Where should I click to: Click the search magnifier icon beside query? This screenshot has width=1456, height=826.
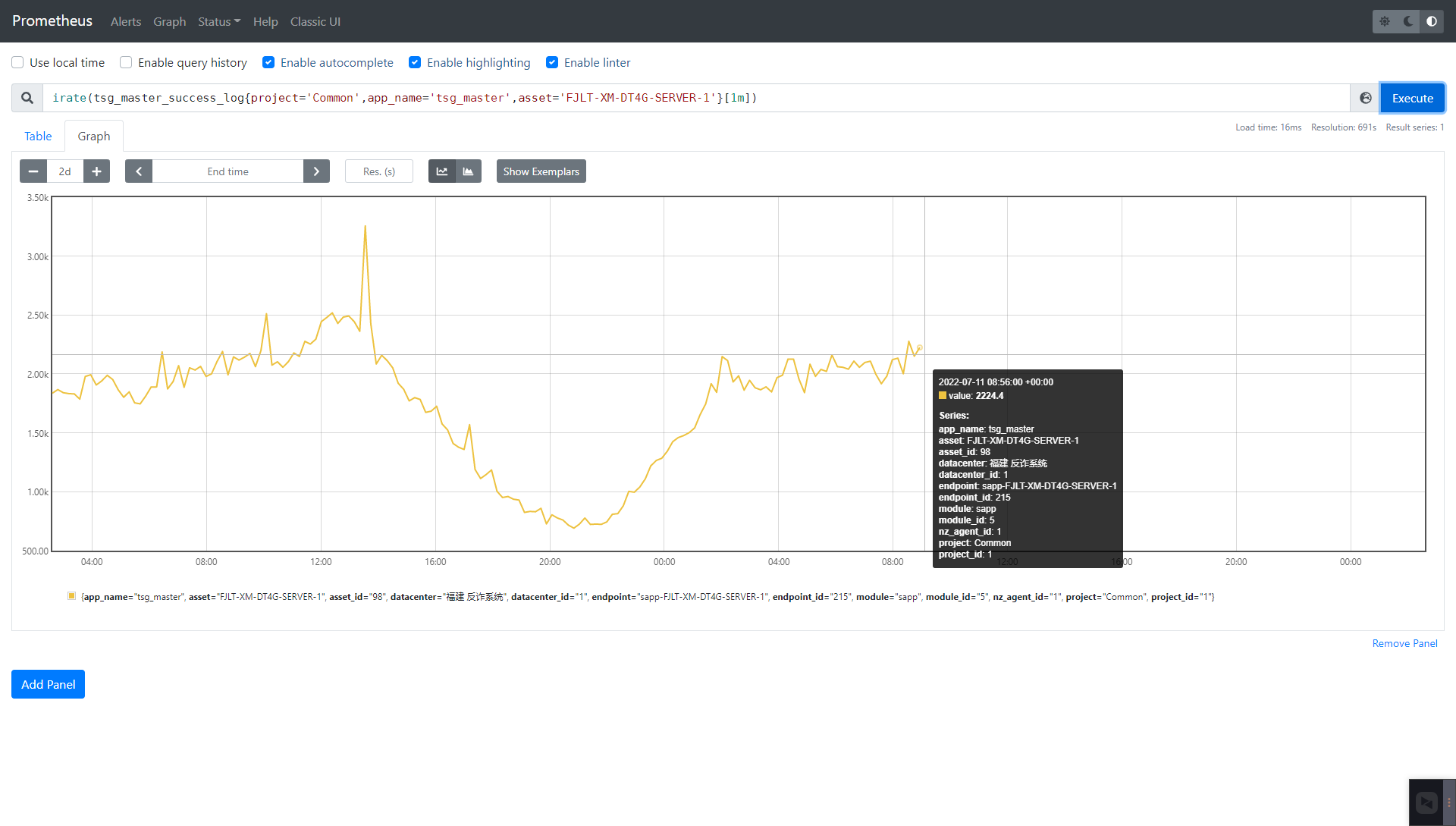pyautogui.click(x=27, y=98)
